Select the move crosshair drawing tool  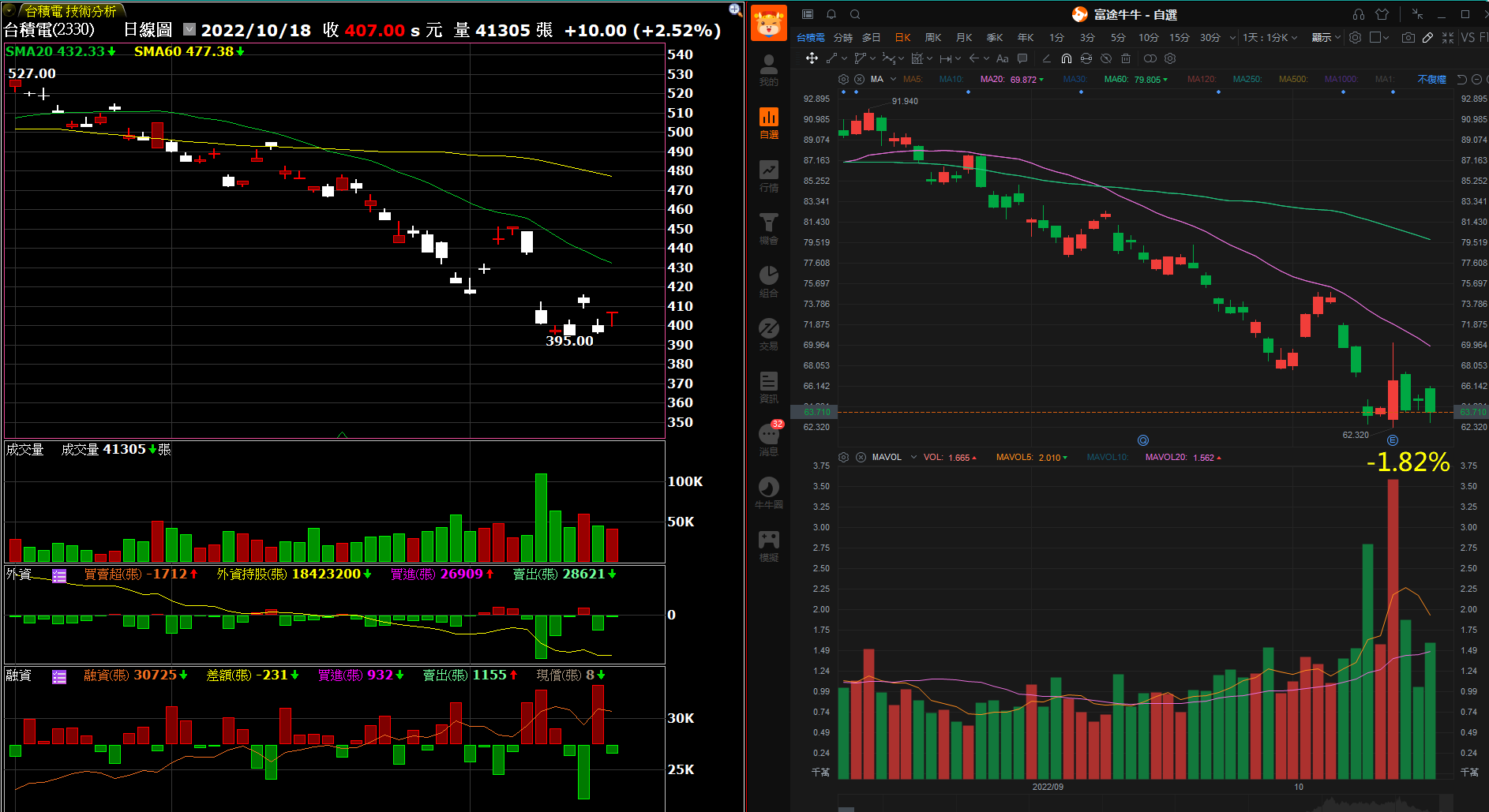pos(812,58)
